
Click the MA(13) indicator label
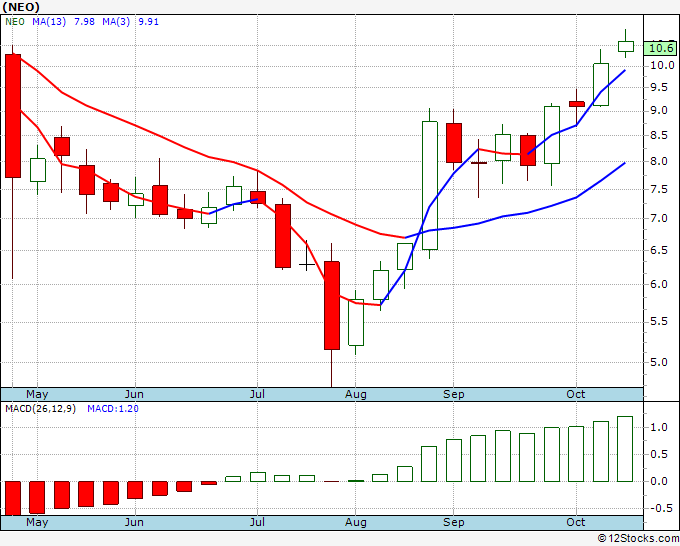click(49, 22)
